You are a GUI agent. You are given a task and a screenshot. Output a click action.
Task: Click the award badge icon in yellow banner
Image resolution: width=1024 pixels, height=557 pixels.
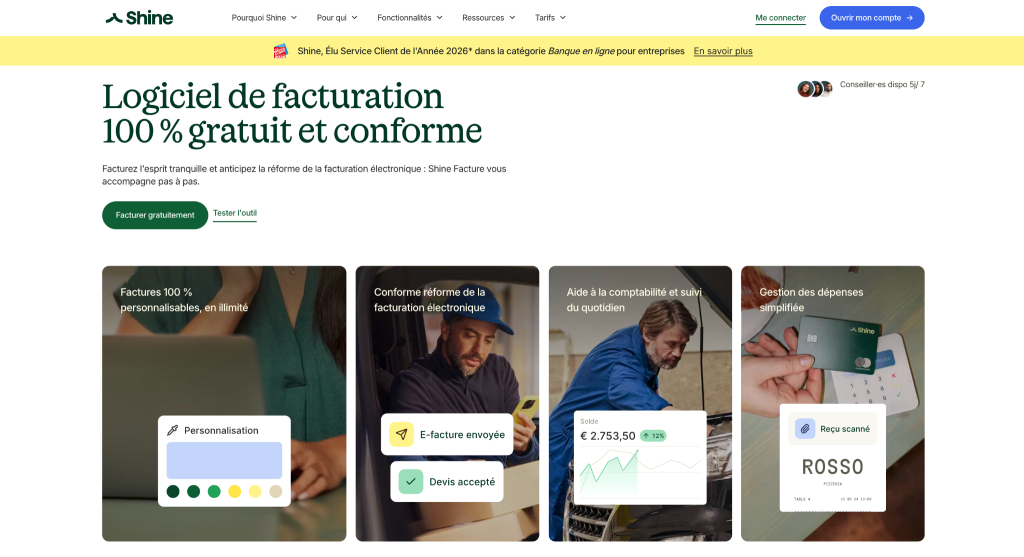click(281, 51)
